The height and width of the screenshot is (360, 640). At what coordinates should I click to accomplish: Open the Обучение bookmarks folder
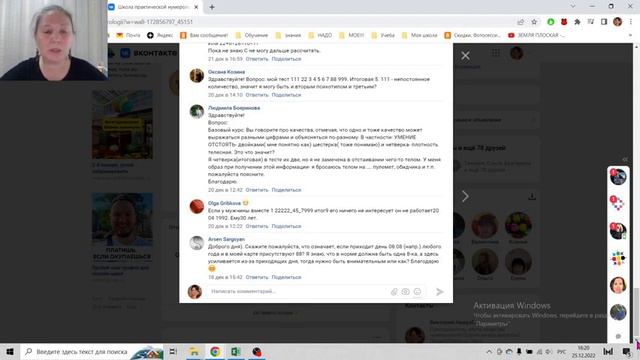(x=251, y=36)
